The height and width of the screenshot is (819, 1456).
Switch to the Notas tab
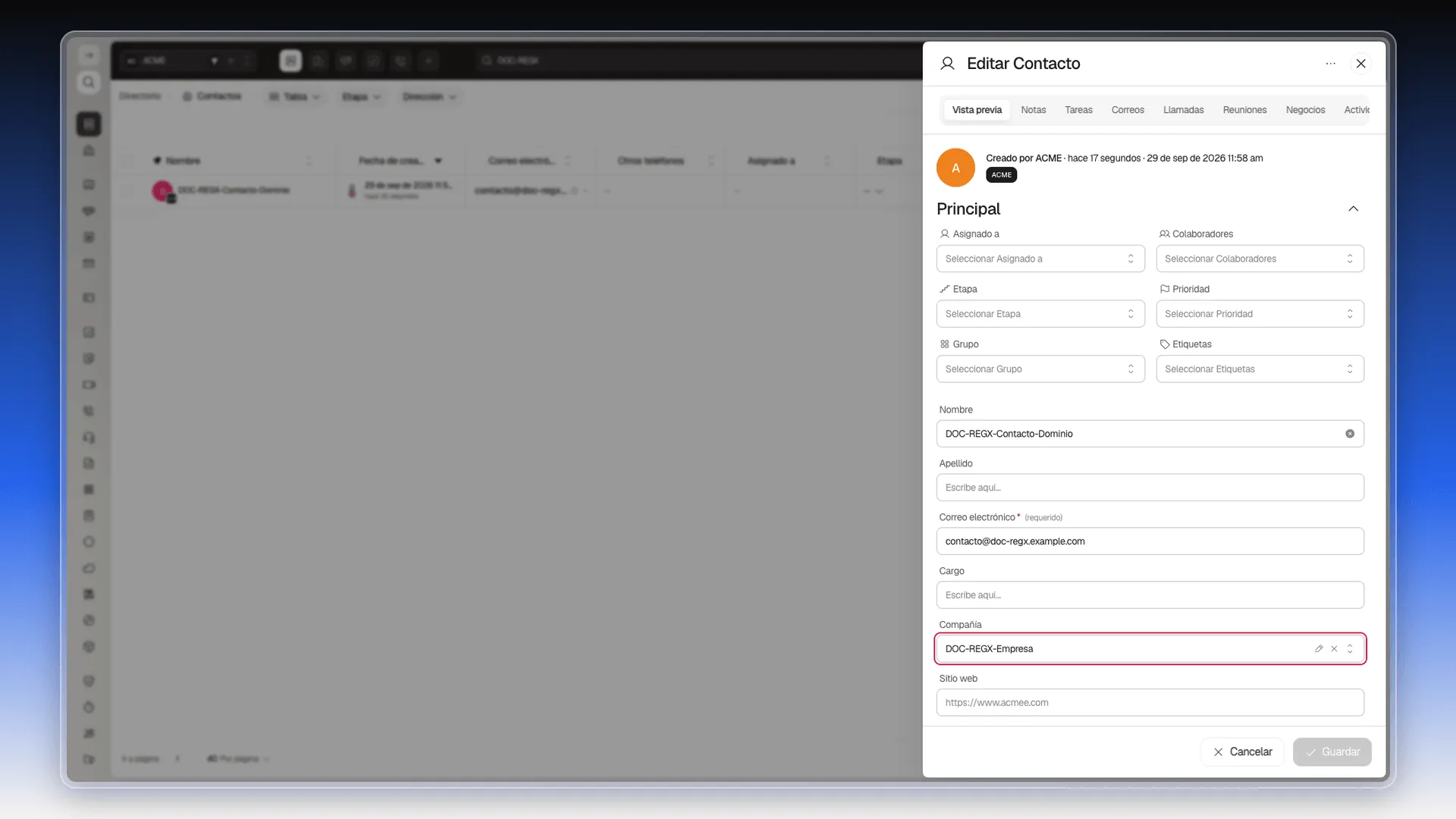click(x=1033, y=110)
